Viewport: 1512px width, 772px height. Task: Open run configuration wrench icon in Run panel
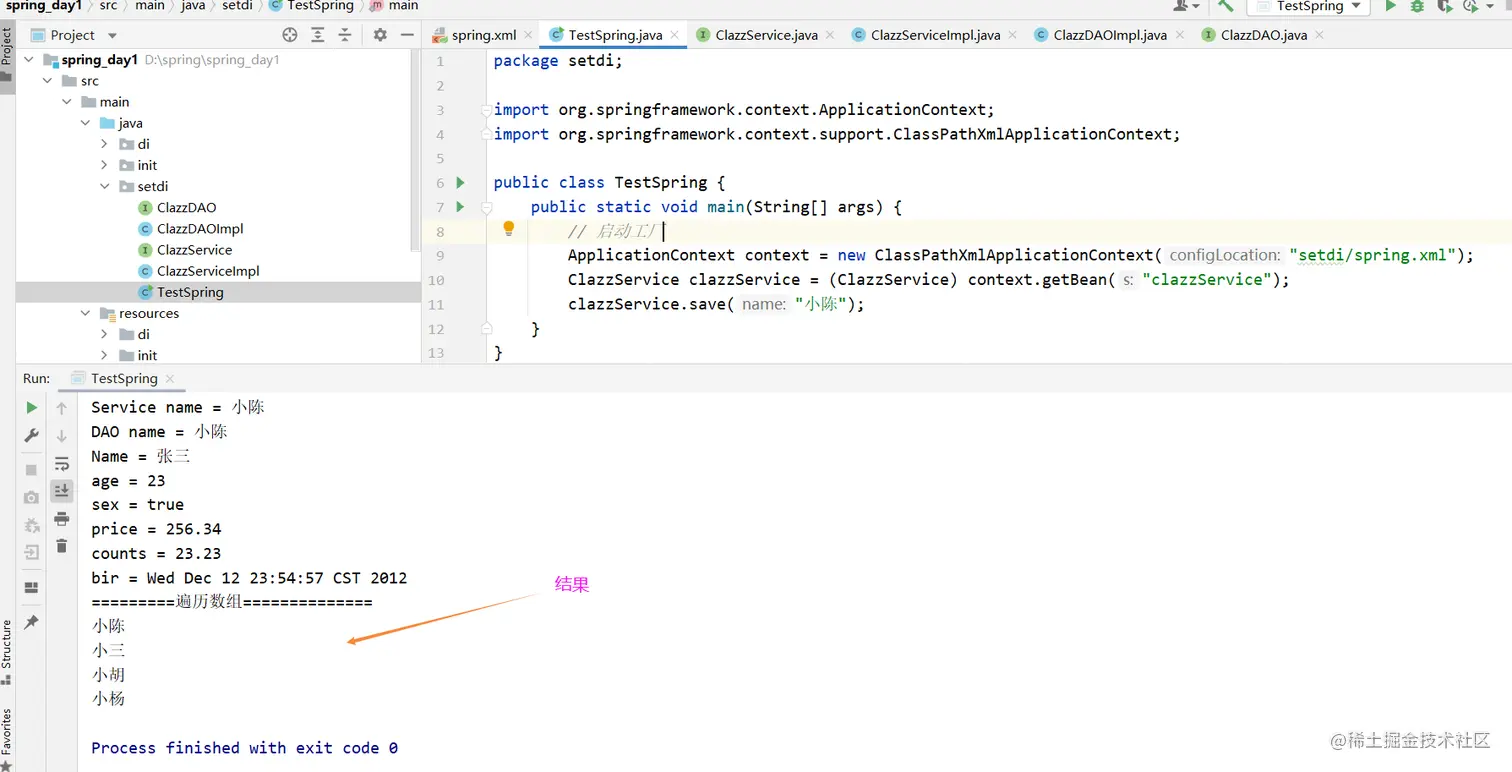click(x=32, y=436)
